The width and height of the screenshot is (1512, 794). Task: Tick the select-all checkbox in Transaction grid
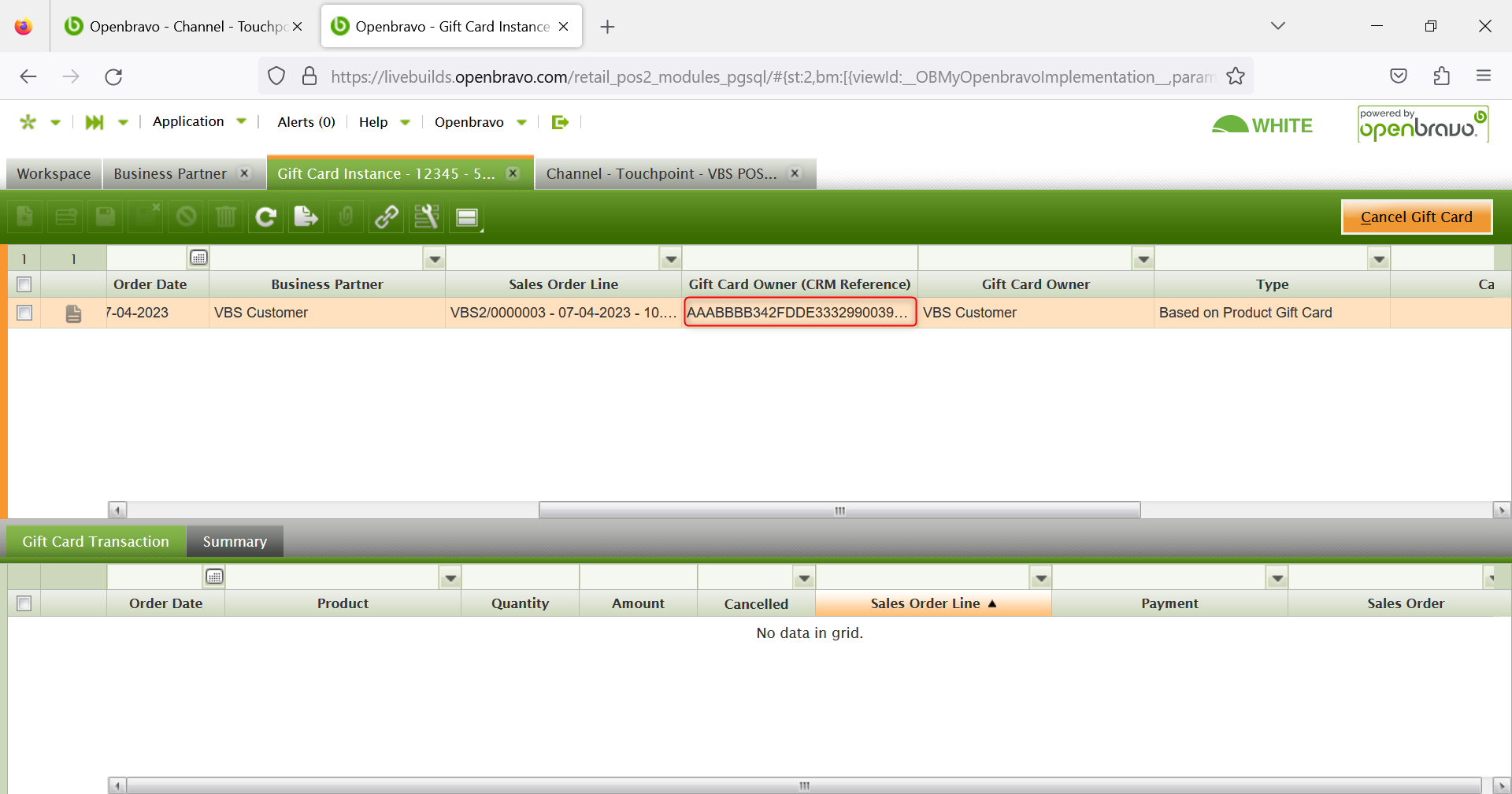(x=24, y=603)
